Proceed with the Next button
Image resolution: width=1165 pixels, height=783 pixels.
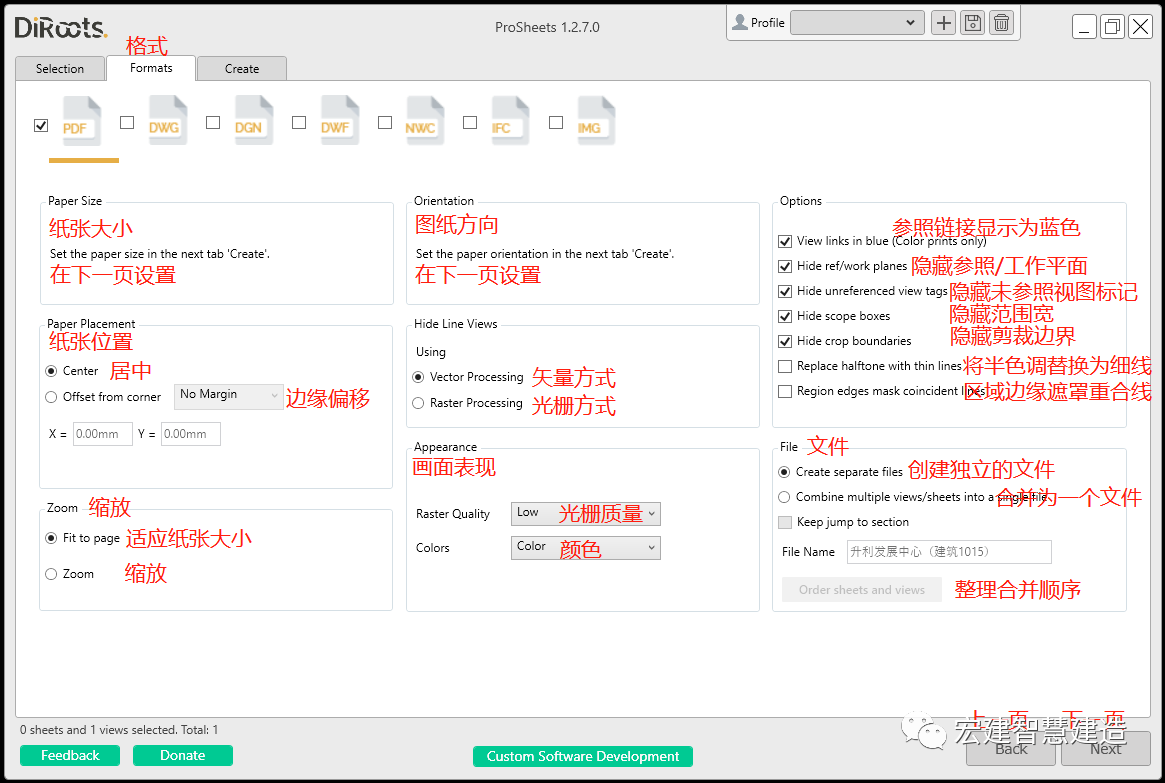click(1106, 749)
